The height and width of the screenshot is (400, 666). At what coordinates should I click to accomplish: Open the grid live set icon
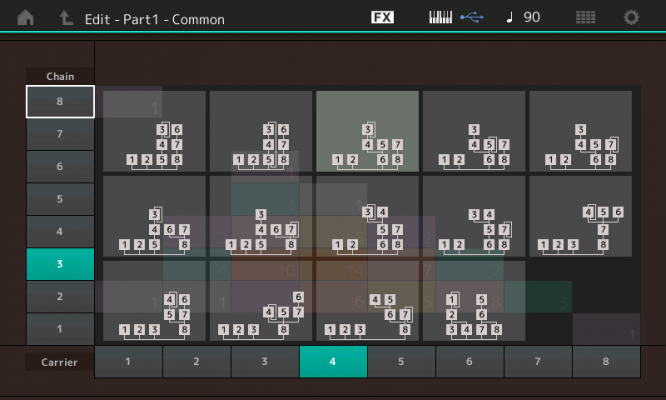click(585, 17)
